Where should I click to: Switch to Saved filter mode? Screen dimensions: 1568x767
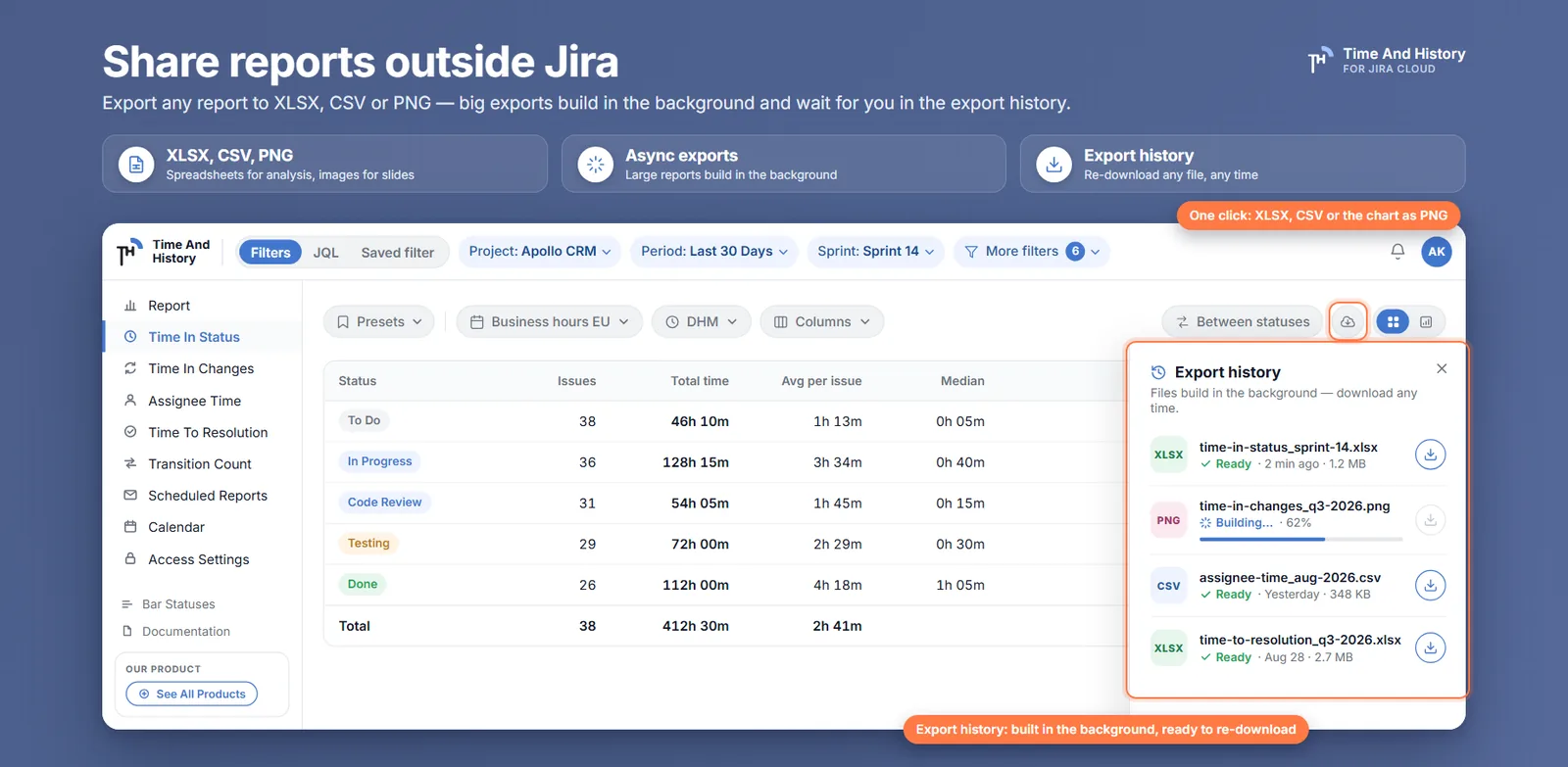[x=397, y=252]
